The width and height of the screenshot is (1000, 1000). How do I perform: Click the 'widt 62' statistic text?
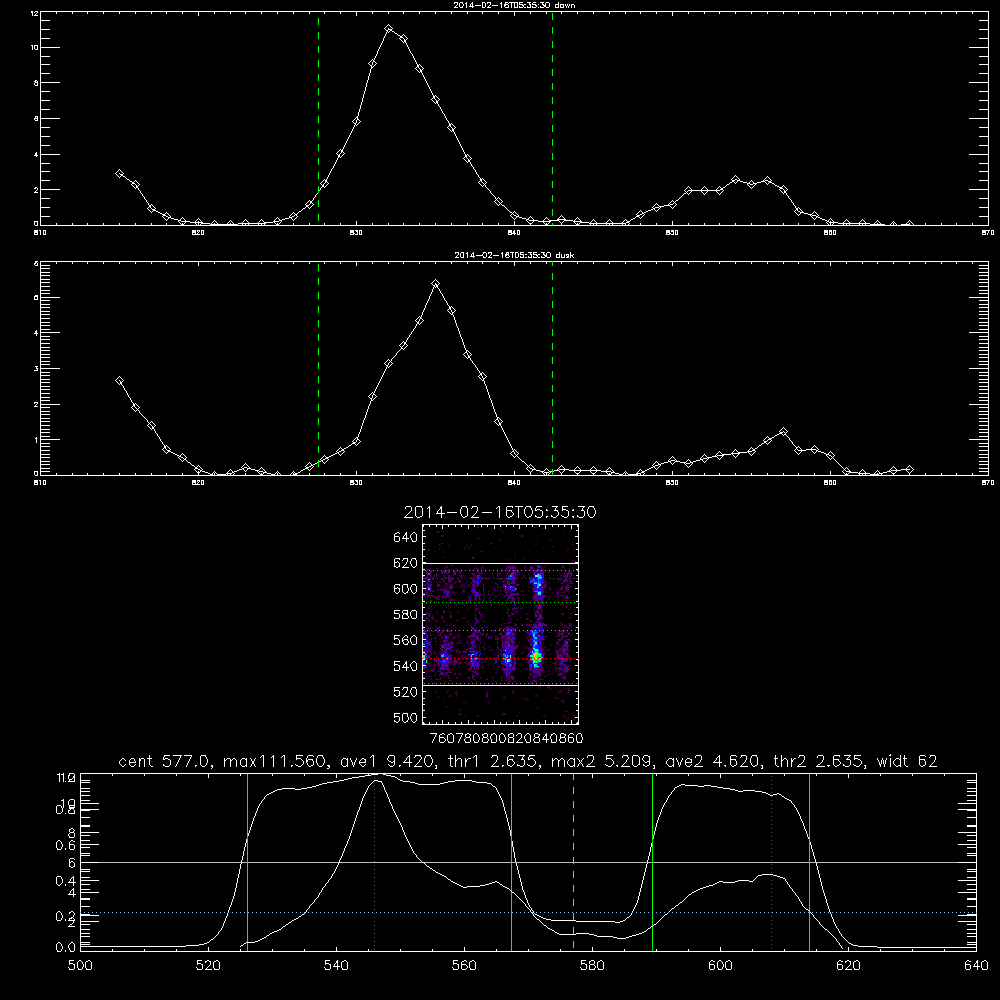(907, 761)
